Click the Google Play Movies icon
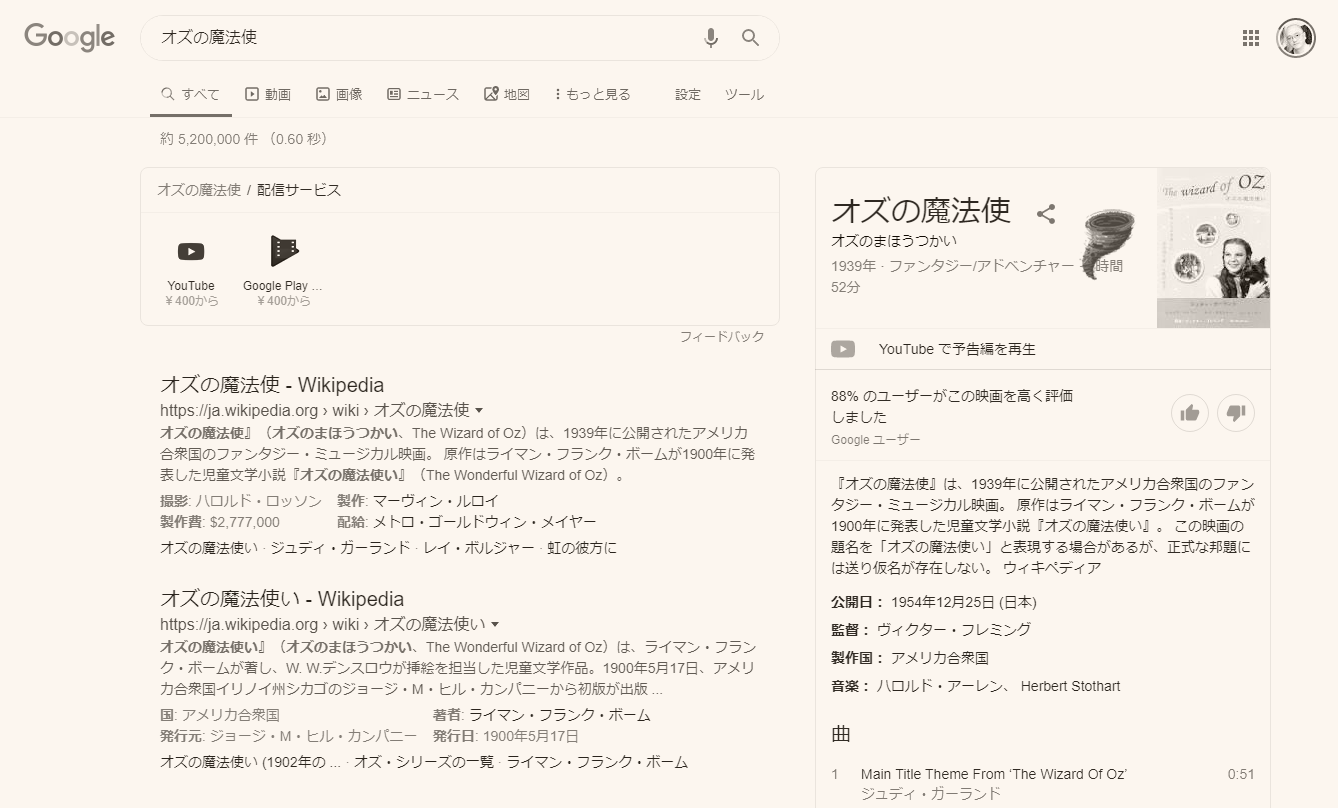 (284, 251)
